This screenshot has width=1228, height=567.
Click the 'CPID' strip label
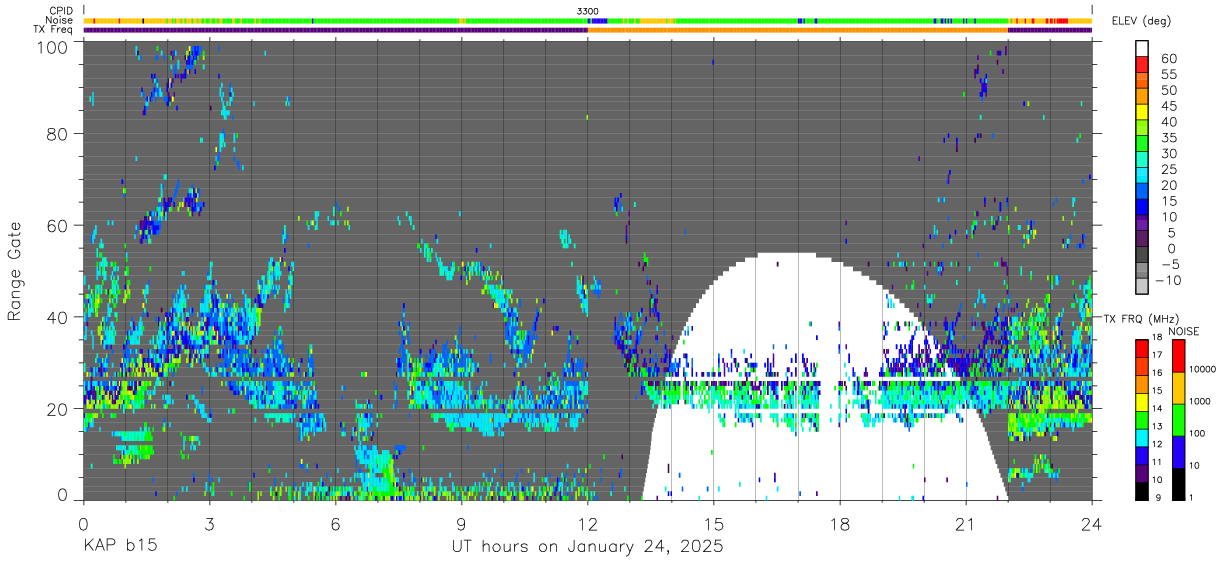point(62,11)
